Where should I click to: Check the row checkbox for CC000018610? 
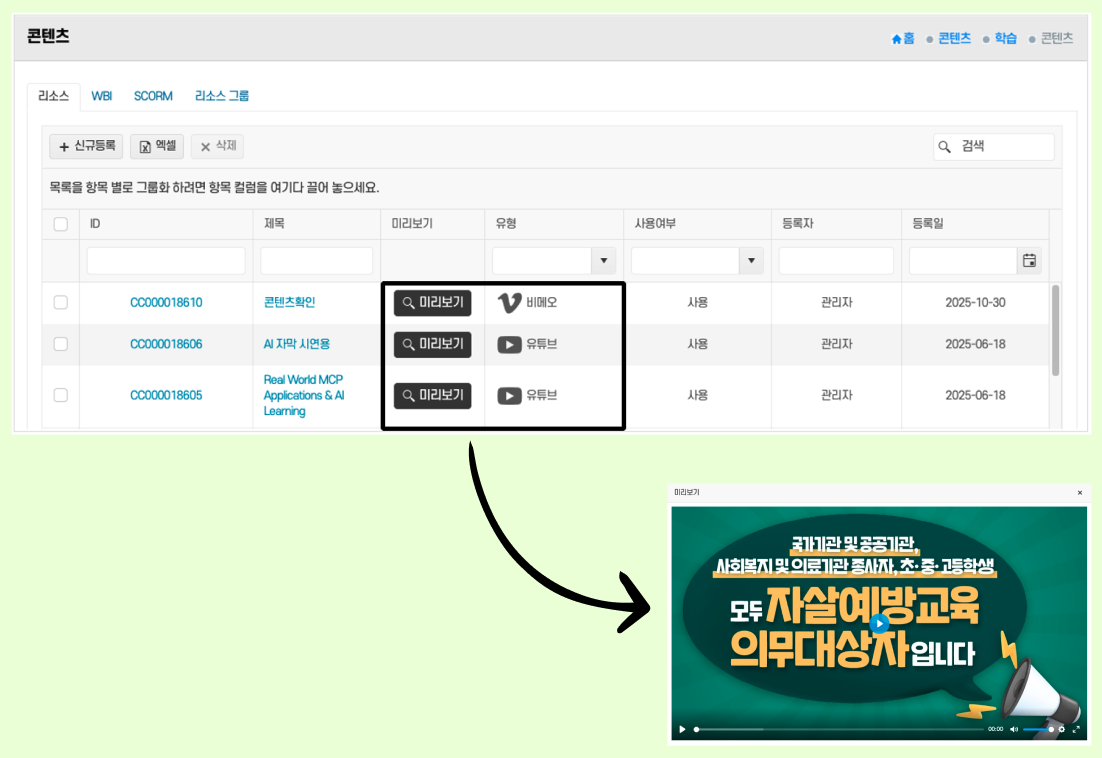click(60, 302)
